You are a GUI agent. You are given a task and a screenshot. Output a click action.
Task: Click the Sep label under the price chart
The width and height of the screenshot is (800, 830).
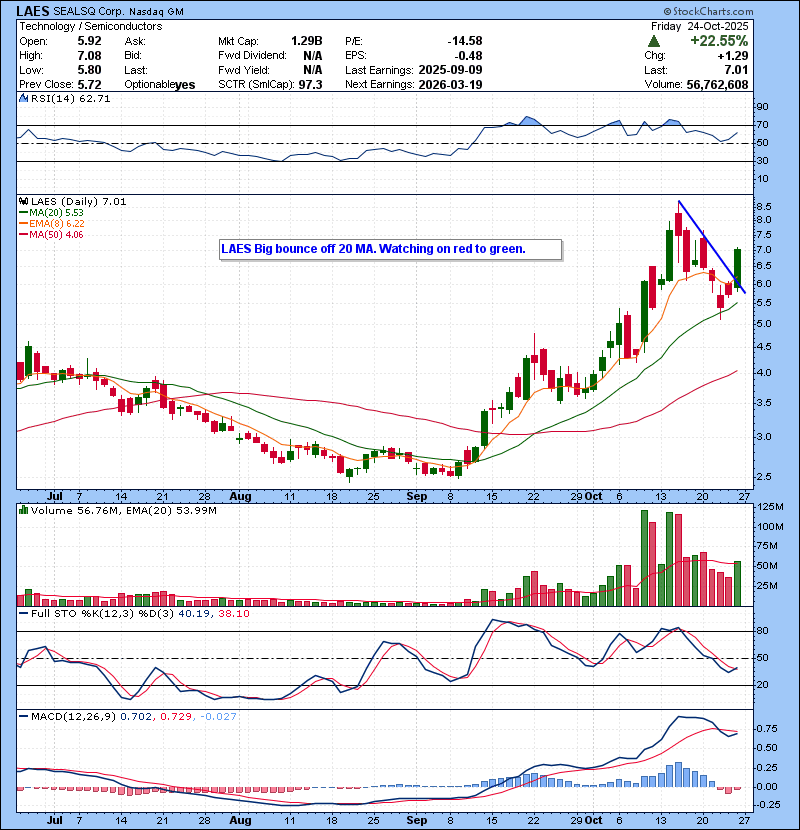(x=417, y=497)
